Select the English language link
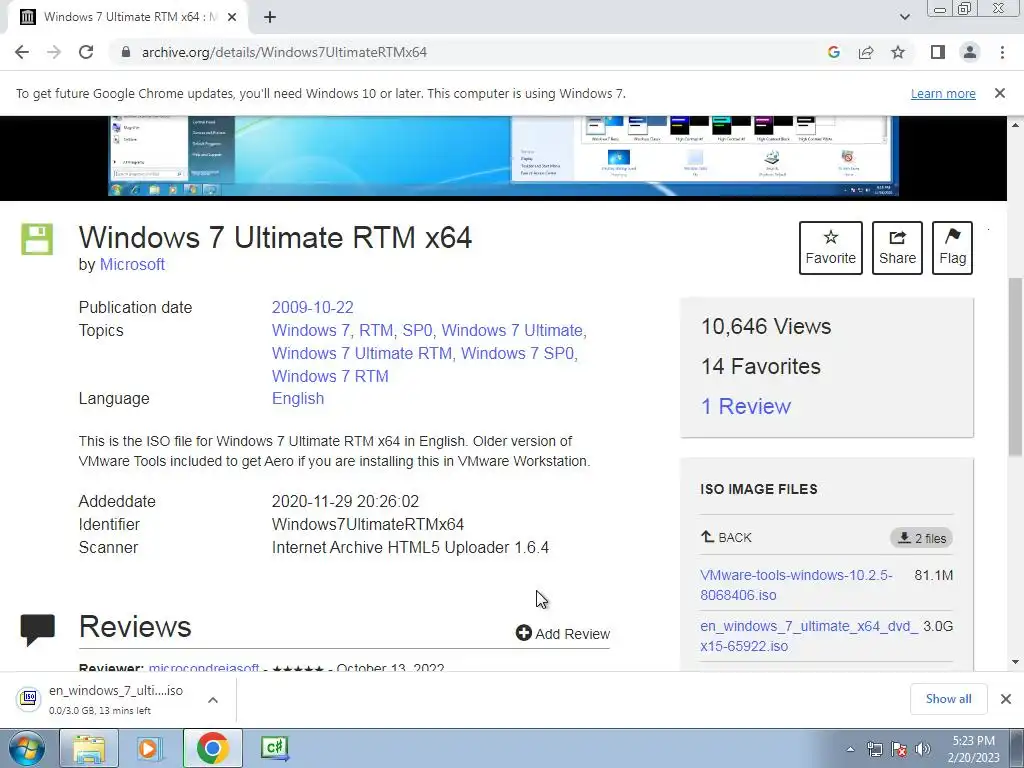Image resolution: width=1024 pixels, height=768 pixels. pyautogui.click(x=298, y=398)
